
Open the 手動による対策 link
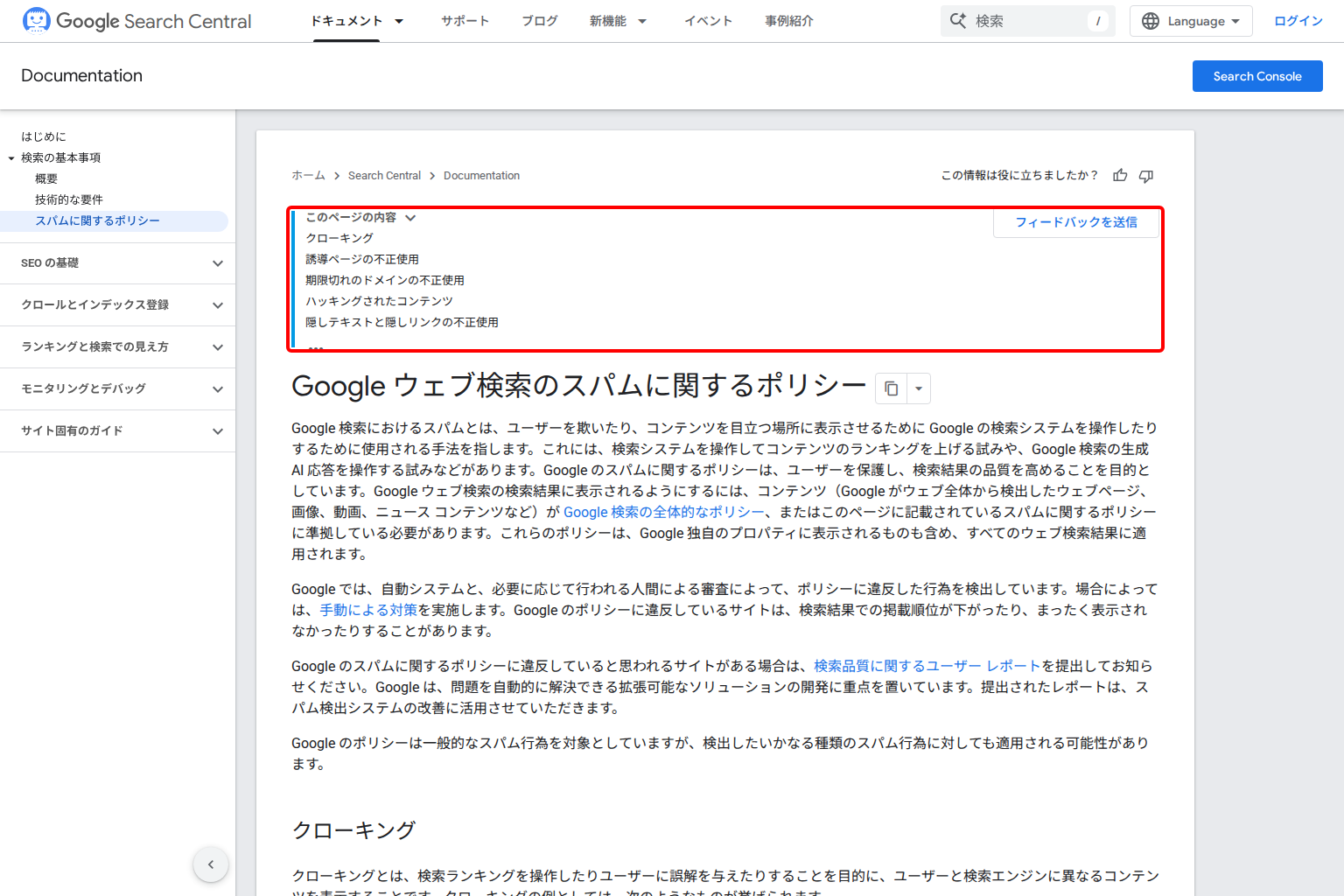coord(368,610)
